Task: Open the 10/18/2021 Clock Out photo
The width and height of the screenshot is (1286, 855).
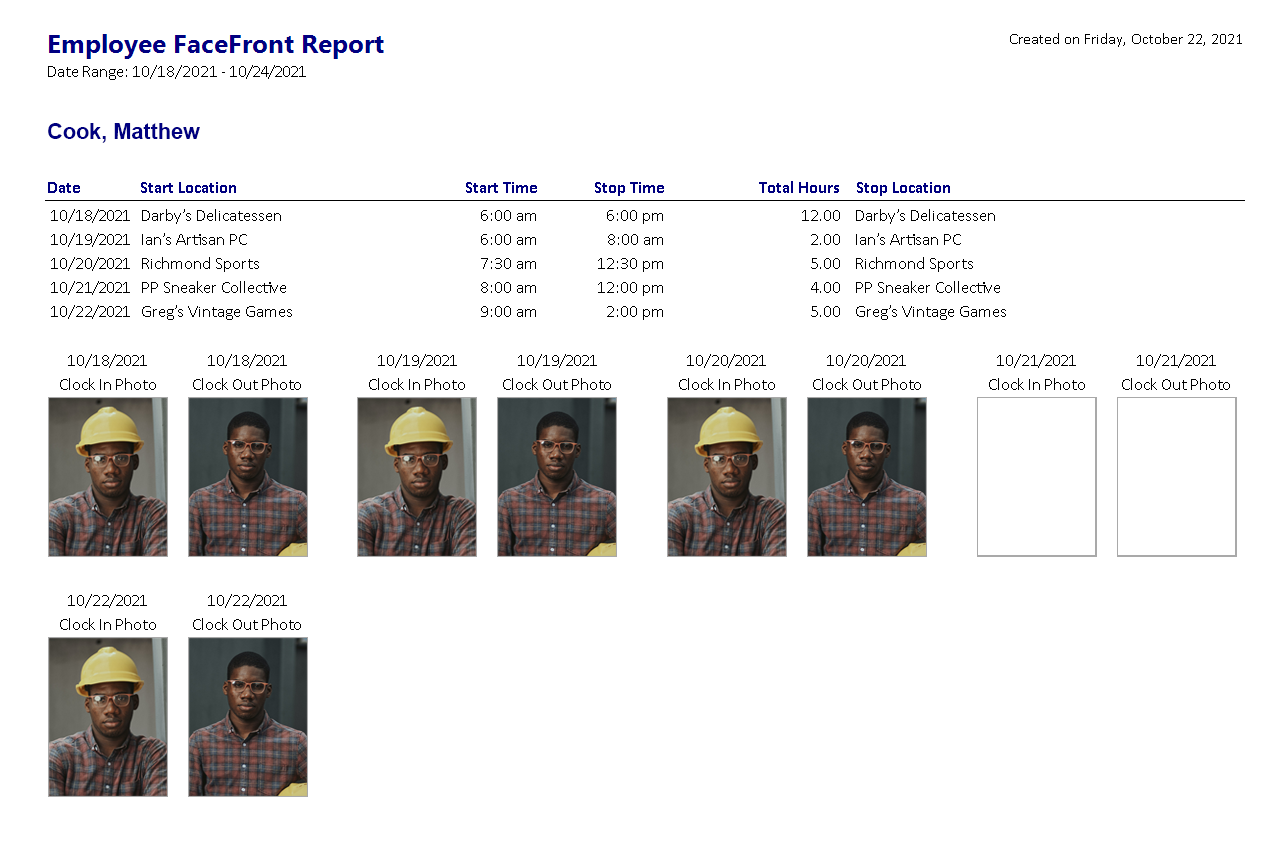Action: pyautogui.click(x=248, y=476)
